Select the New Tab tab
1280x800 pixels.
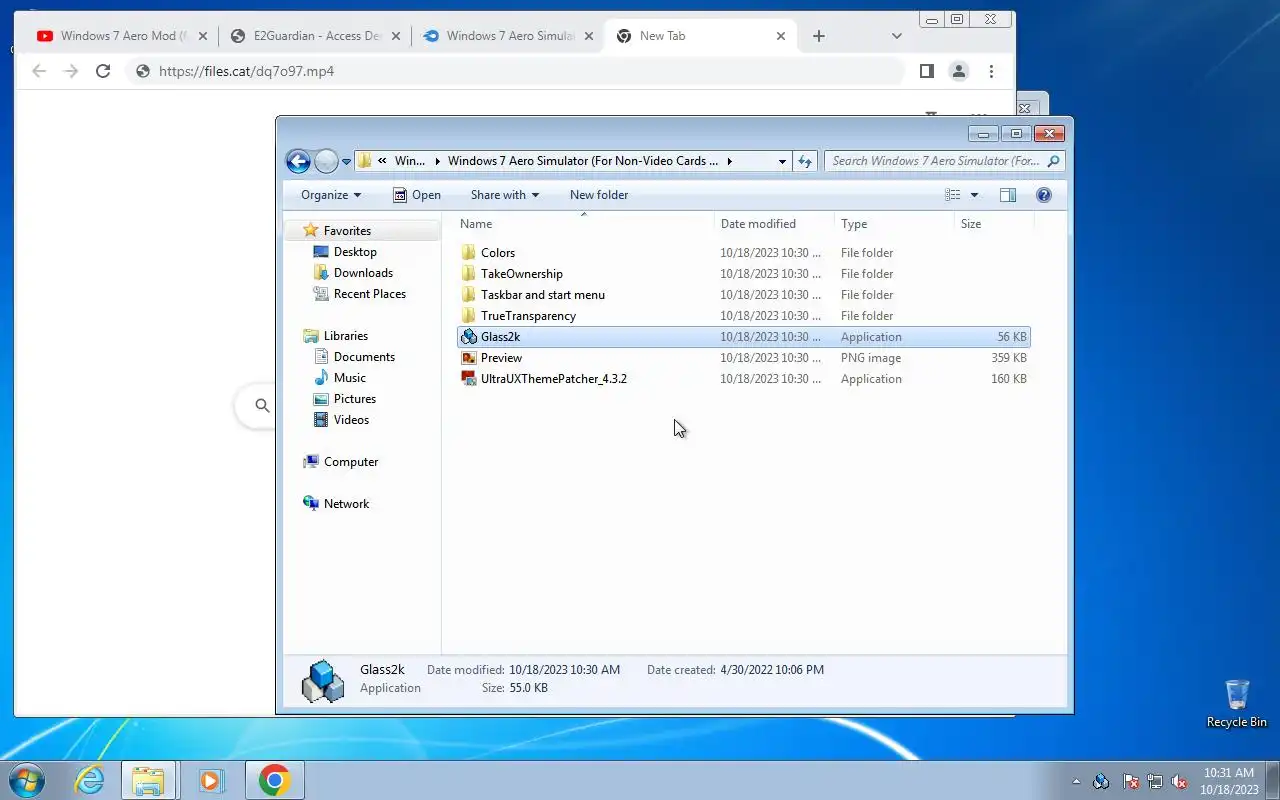tap(702, 36)
